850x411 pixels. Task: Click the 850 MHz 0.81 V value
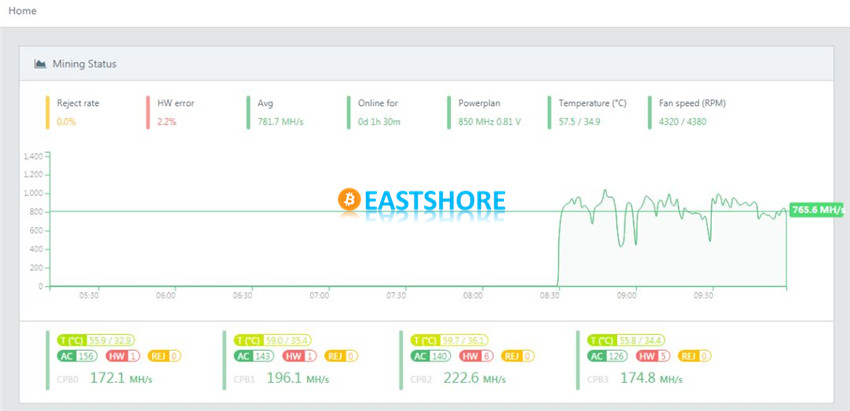[490, 121]
